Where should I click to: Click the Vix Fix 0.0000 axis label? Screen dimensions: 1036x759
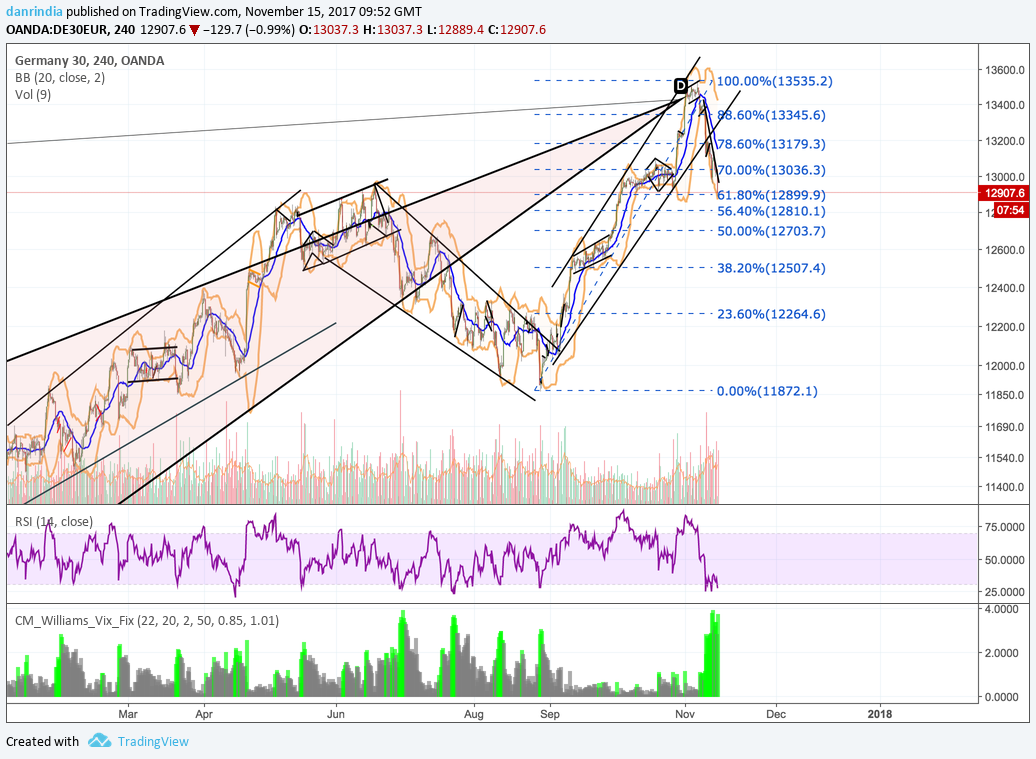click(1002, 697)
